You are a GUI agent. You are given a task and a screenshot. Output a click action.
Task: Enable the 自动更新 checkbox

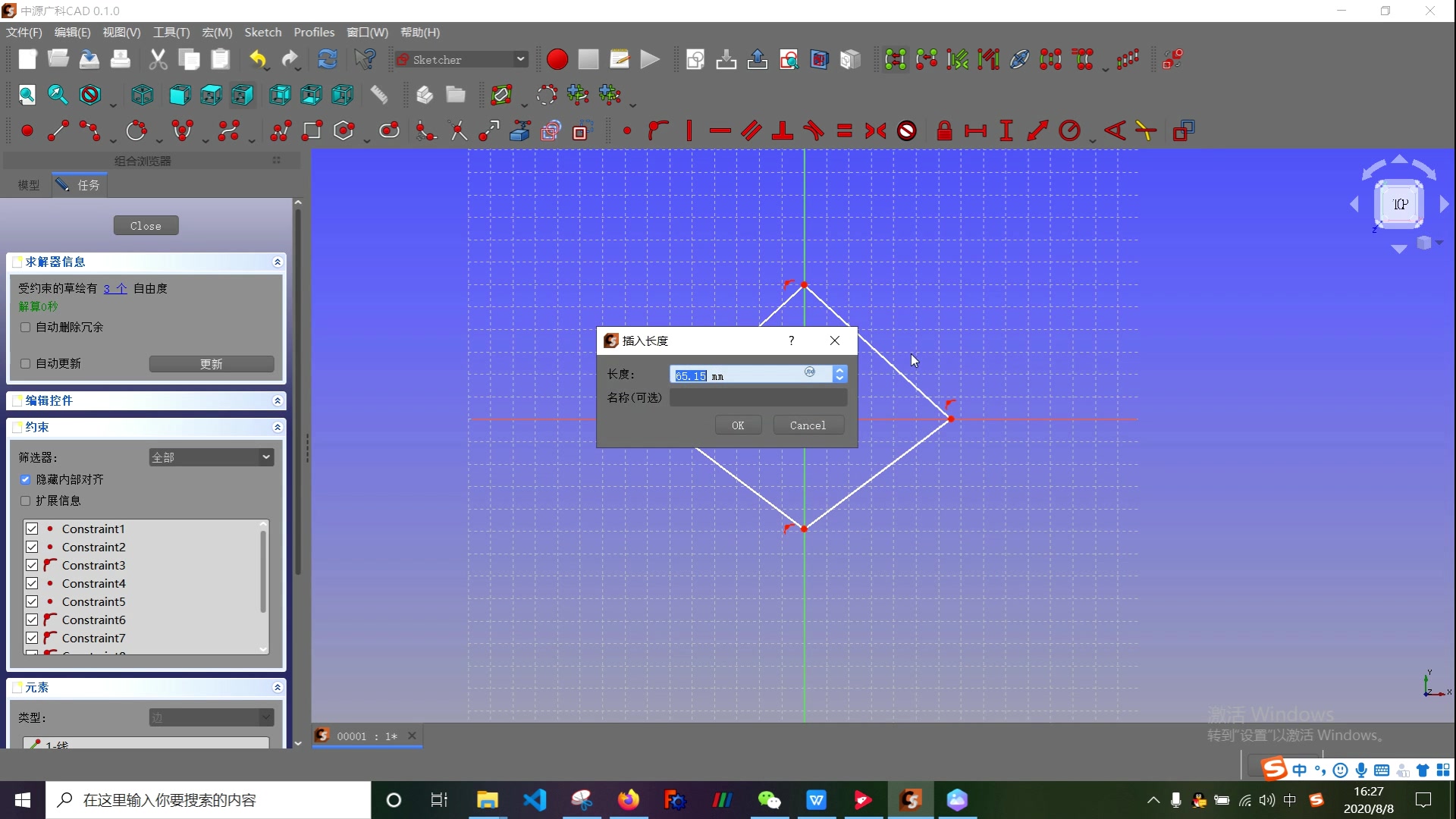point(25,363)
